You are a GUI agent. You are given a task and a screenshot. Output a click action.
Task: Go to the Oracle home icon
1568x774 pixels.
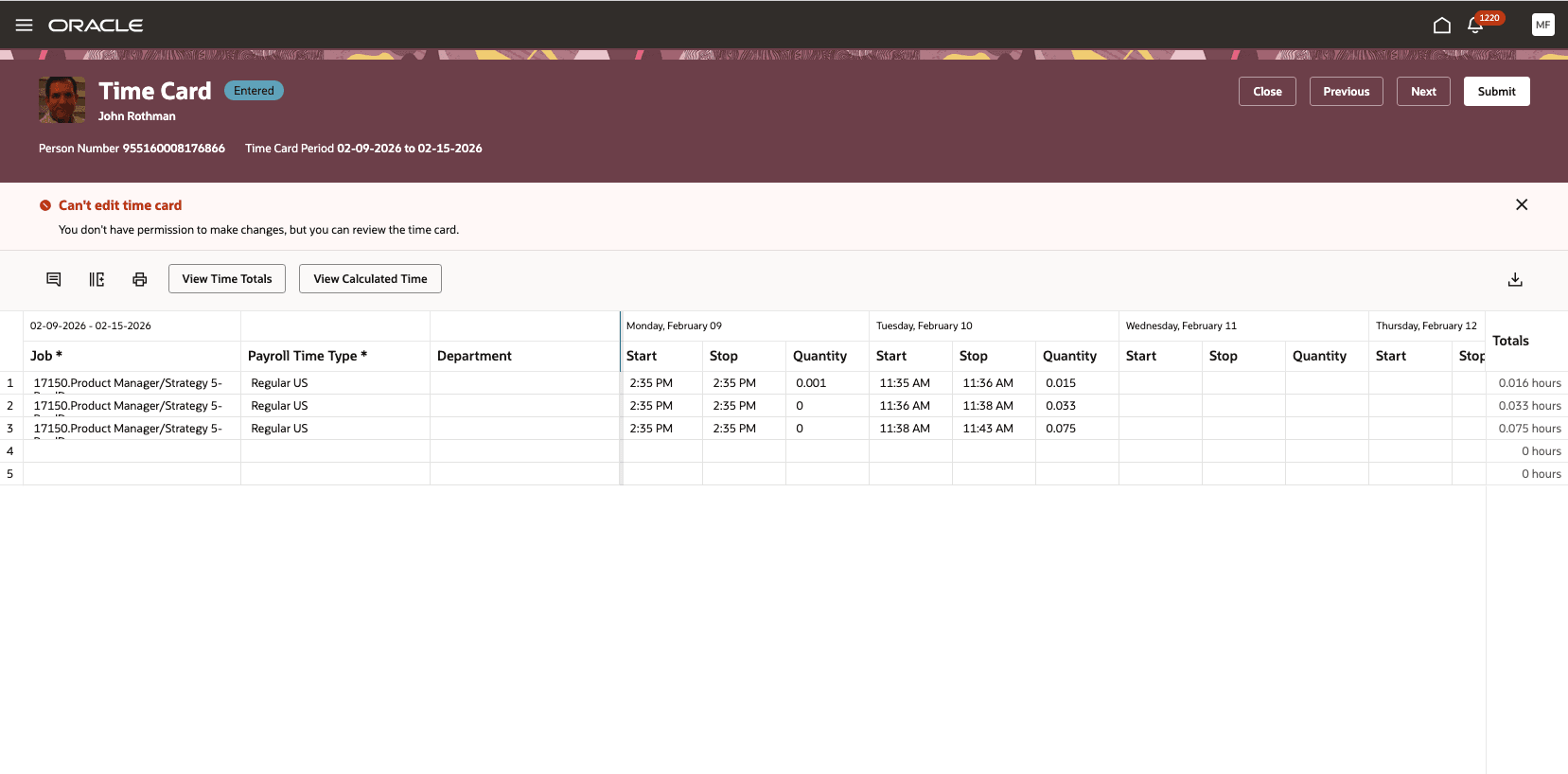(x=1441, y=26)
